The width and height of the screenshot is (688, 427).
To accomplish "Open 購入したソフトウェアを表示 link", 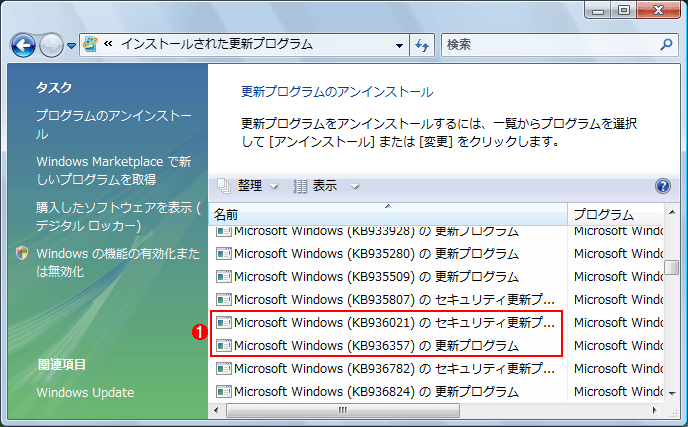I will pos(118,216).
